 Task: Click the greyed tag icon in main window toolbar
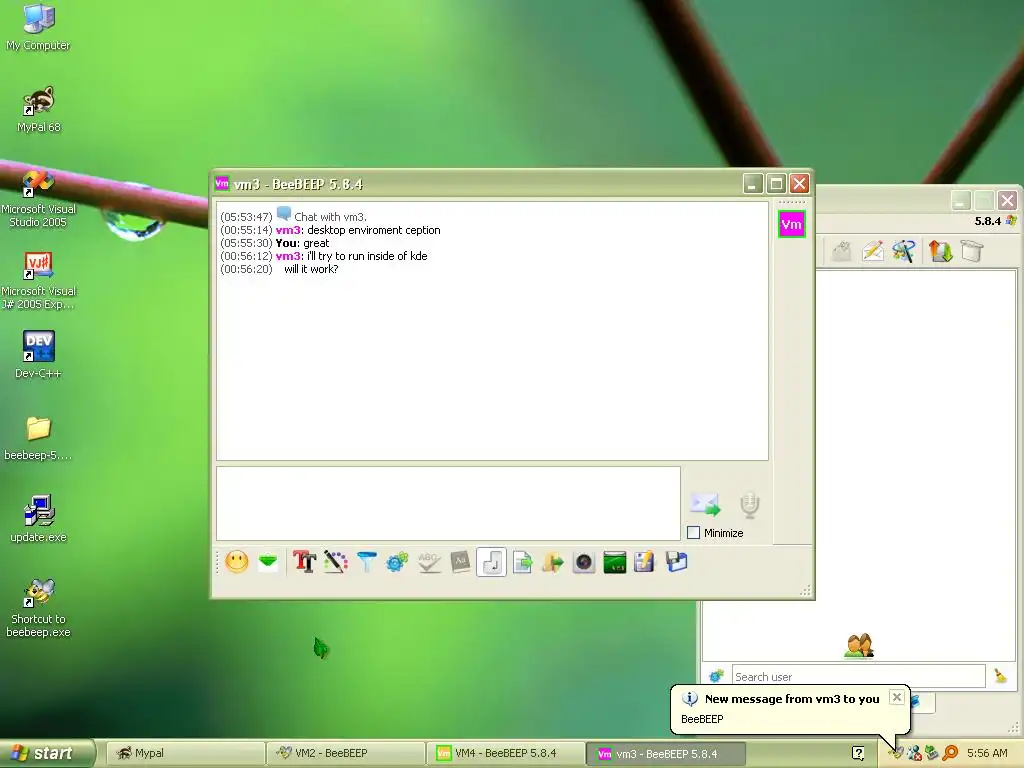point(841,251)
